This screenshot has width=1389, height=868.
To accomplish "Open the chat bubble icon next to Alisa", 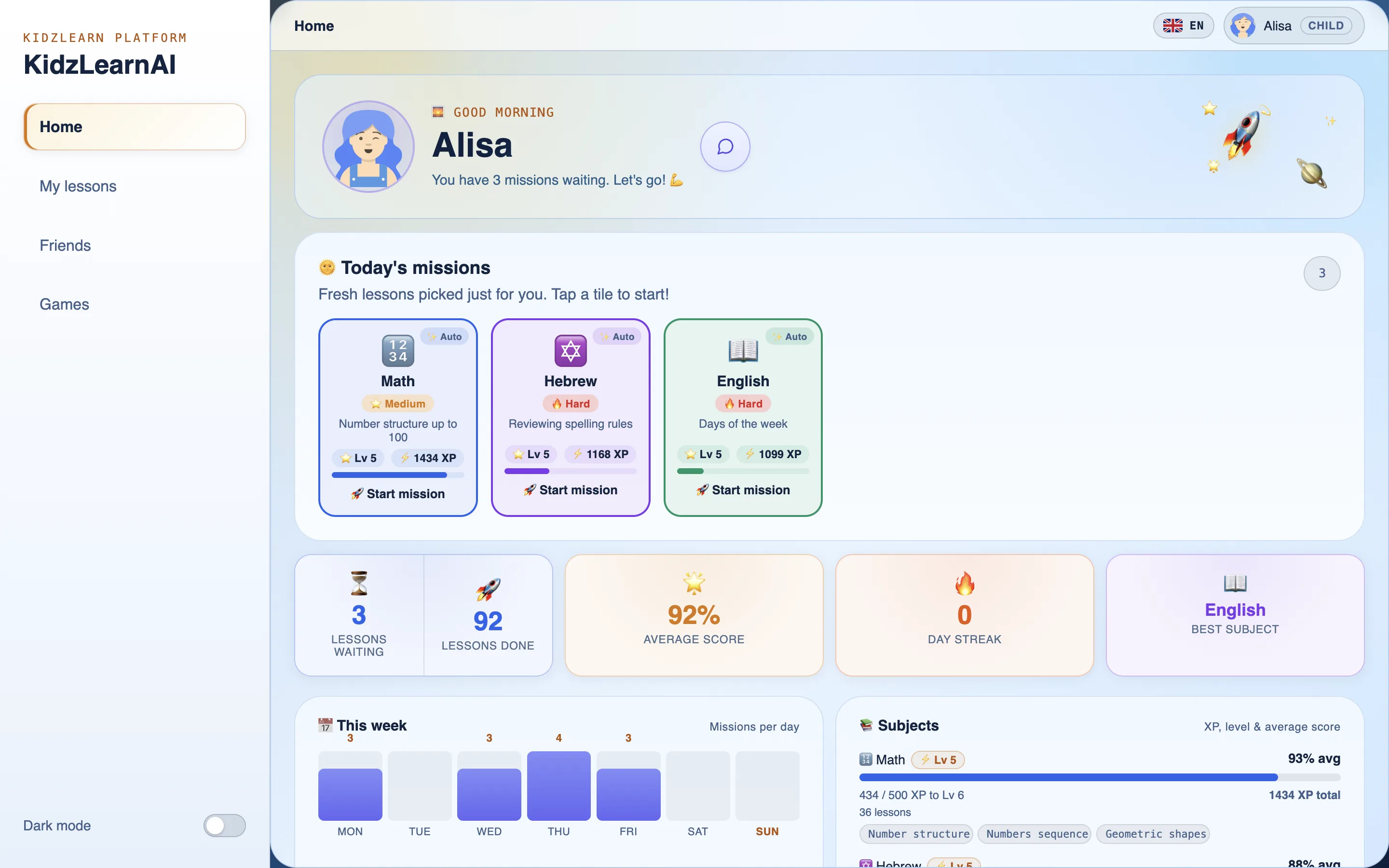I will 725,147.
